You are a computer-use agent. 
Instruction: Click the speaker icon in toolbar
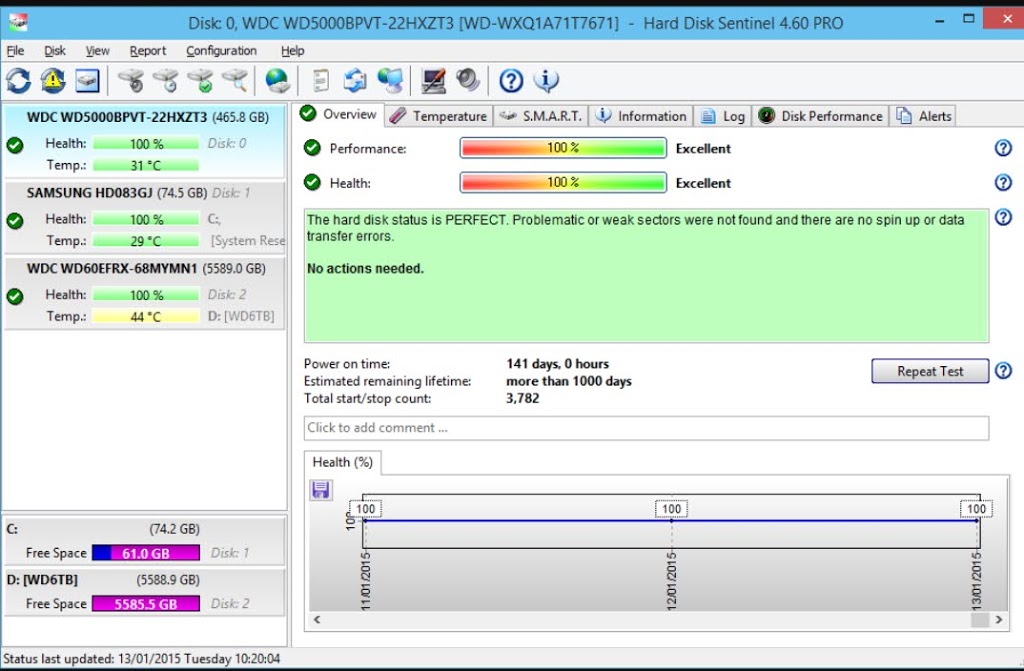[467, 80]
